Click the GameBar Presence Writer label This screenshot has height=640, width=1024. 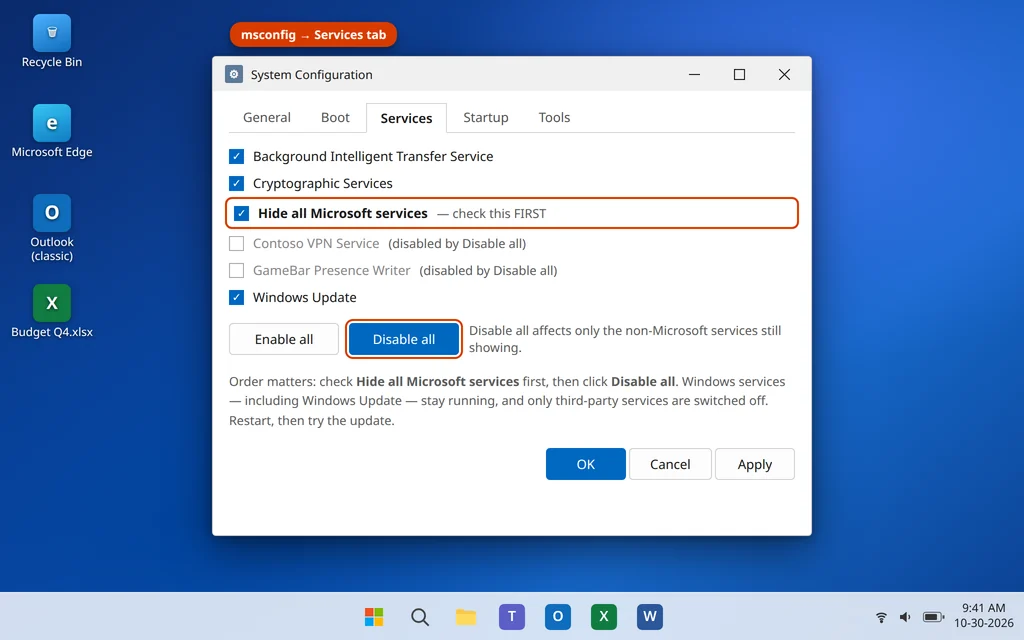[x=332, y=270]
